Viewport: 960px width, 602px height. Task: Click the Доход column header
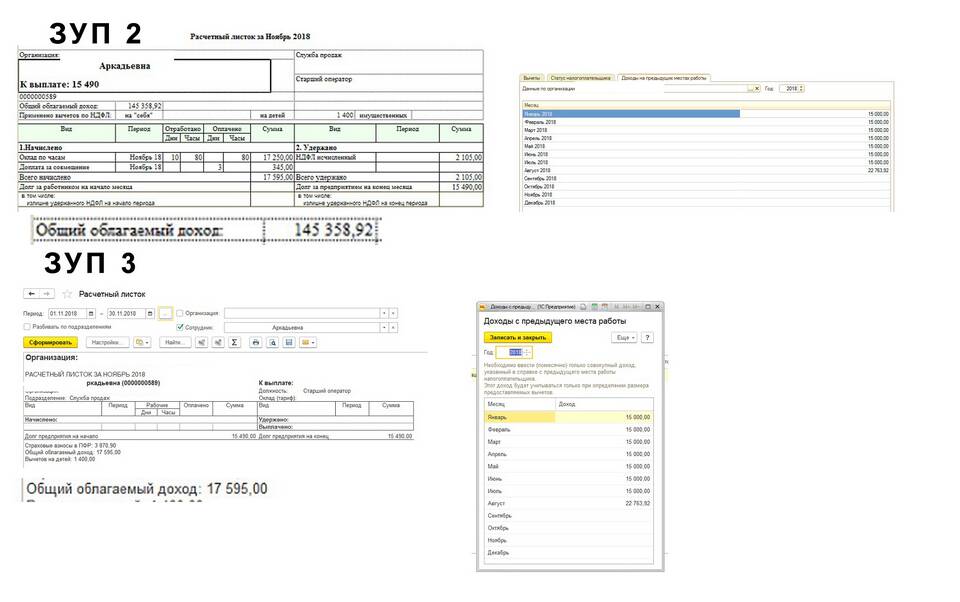[x=604, y=404]
